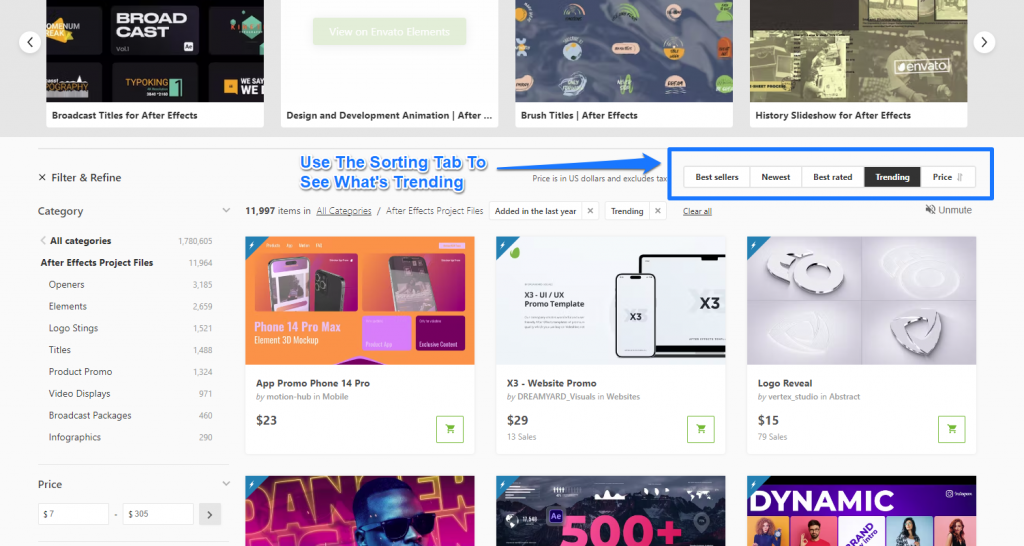Sort by Best sellers
The width and height of the screenshot is (1024, 546).
coord(716,177)
